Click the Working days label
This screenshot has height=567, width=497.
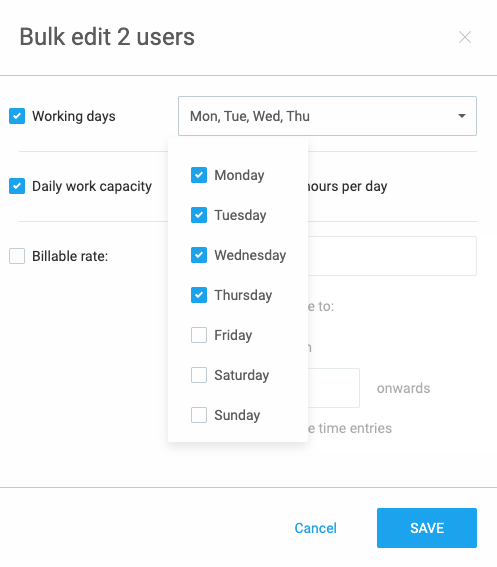point(74,116)
